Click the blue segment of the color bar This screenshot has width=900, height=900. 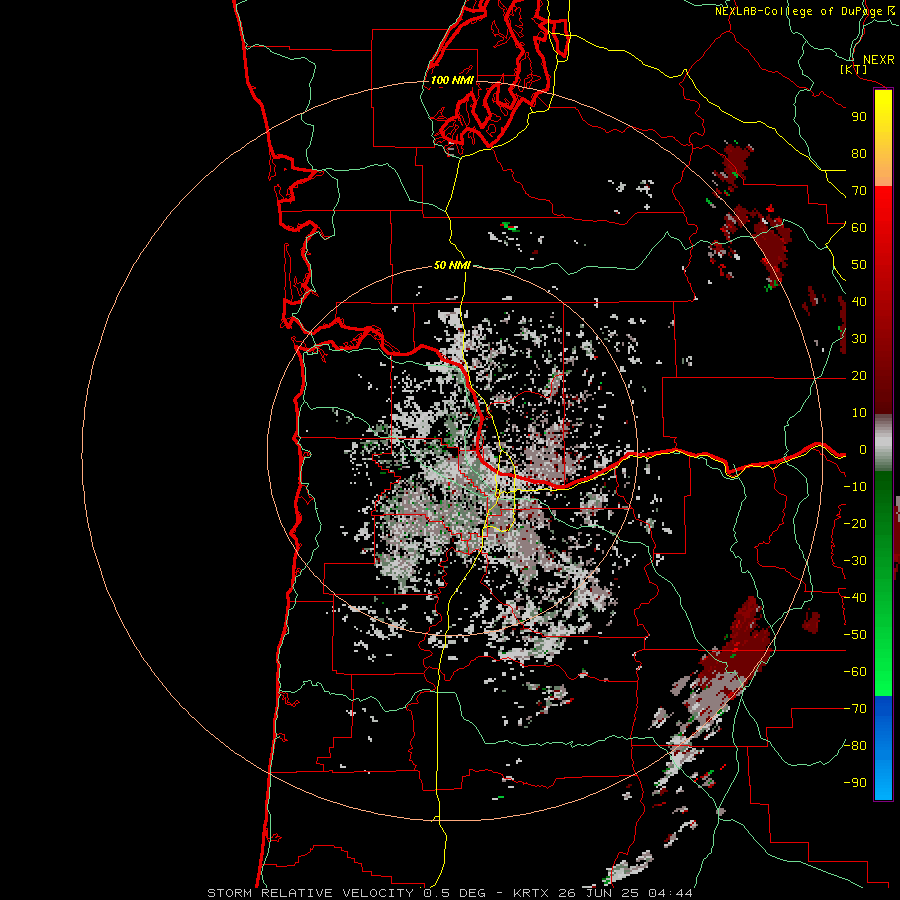(883, 747)
